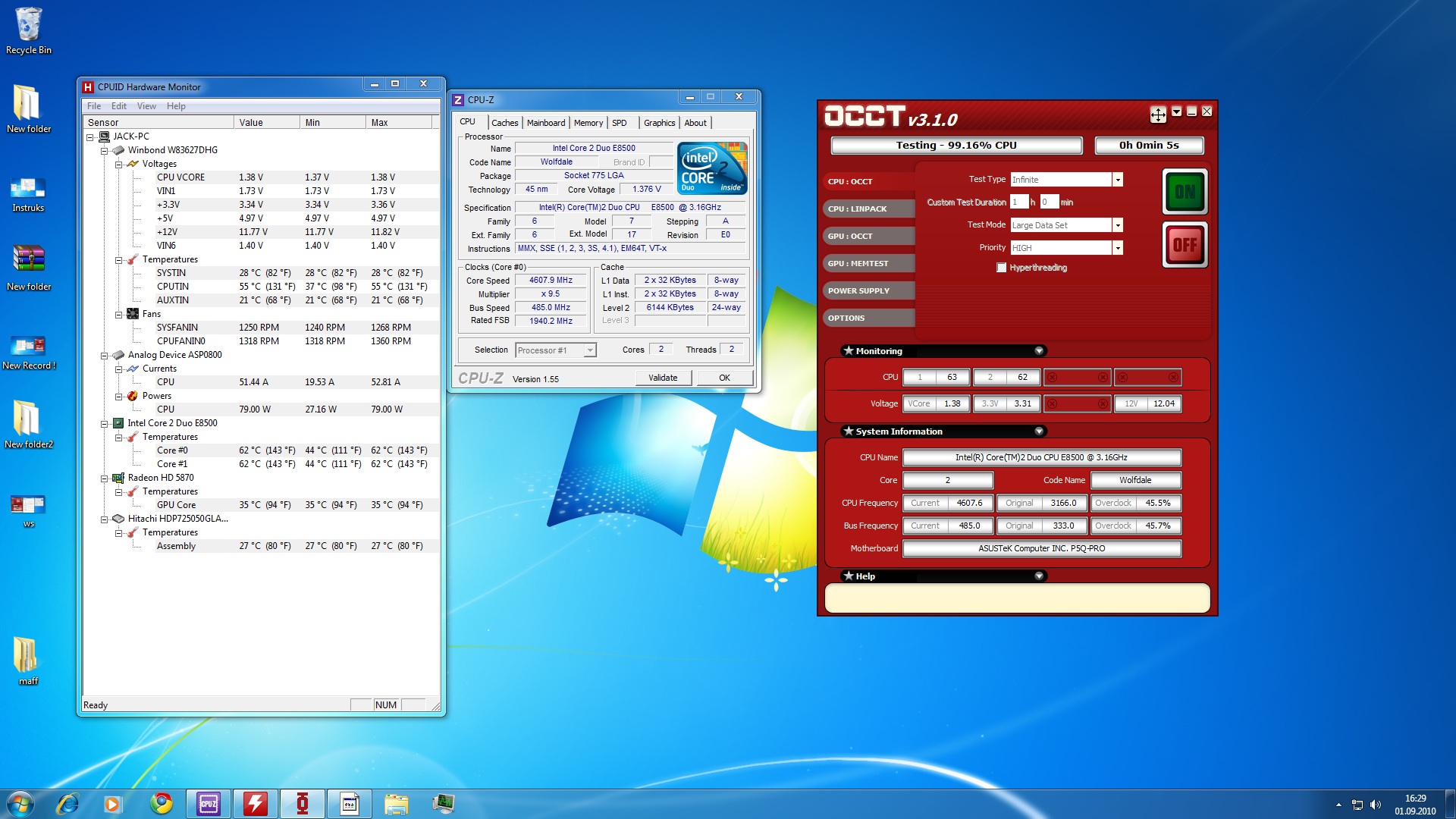Open the View menu in HWMonitor
The height and width of the screenshot is (819, 1456).
click(x=146, y=106)
